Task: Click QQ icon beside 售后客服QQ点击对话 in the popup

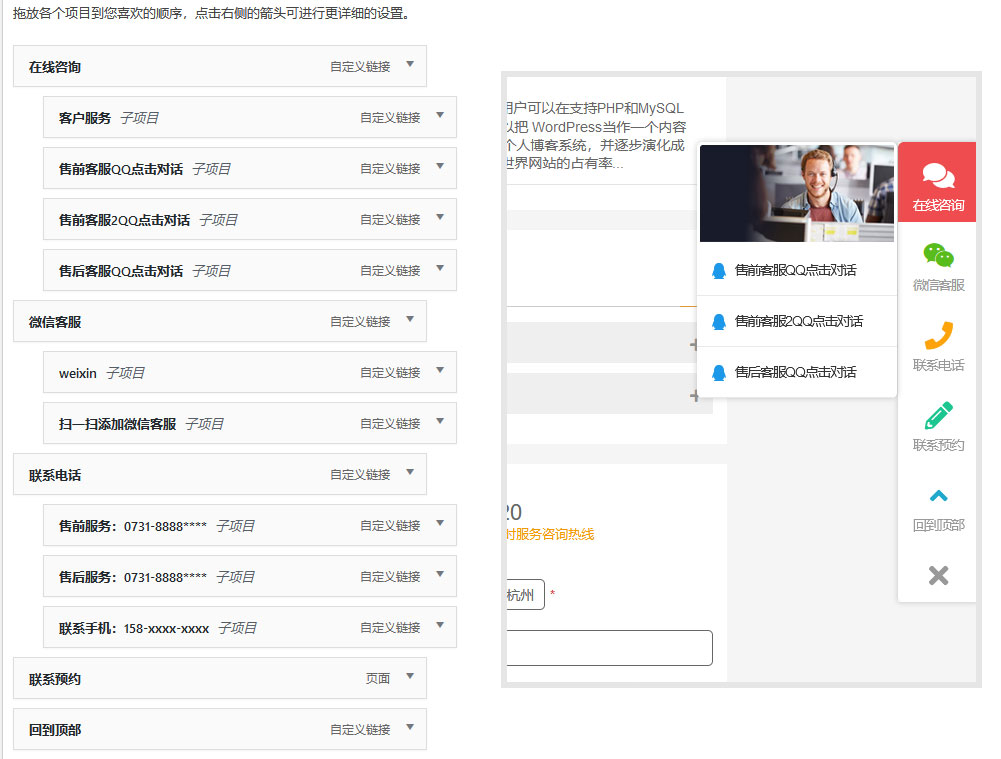Action: pyautogui.click(x=718, y=372)
